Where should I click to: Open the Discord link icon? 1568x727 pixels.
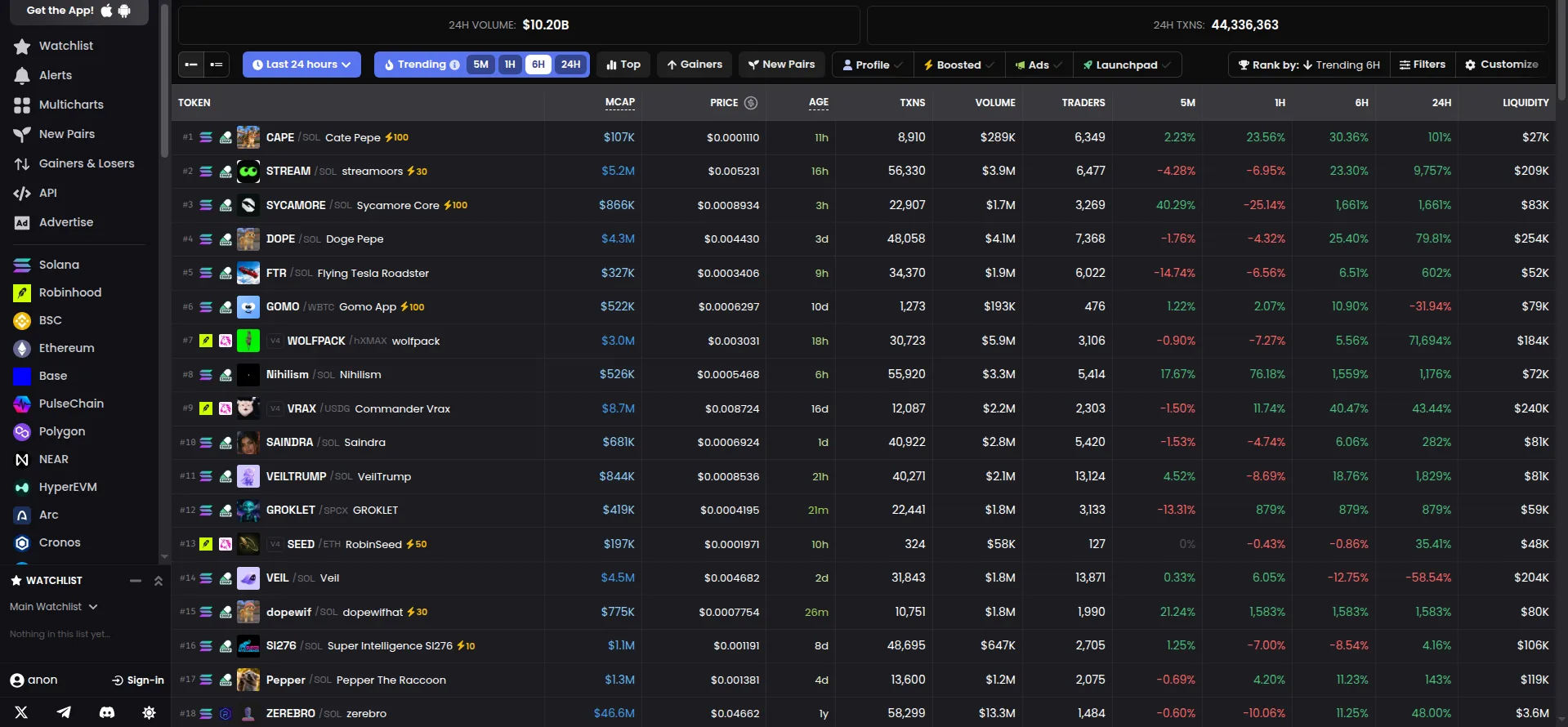pyautogui.click(x=106, y=712)
